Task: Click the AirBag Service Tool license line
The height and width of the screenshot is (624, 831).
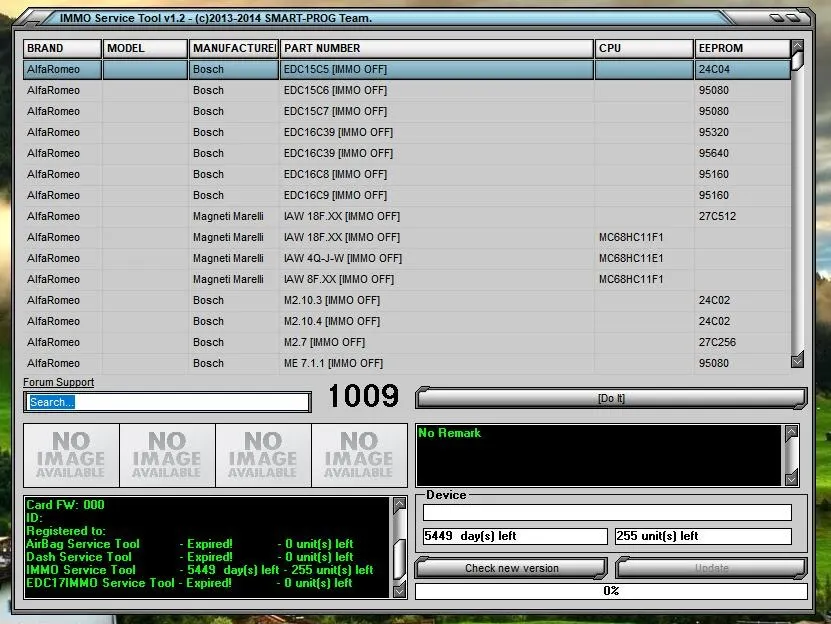Action: tap(190, 544)
